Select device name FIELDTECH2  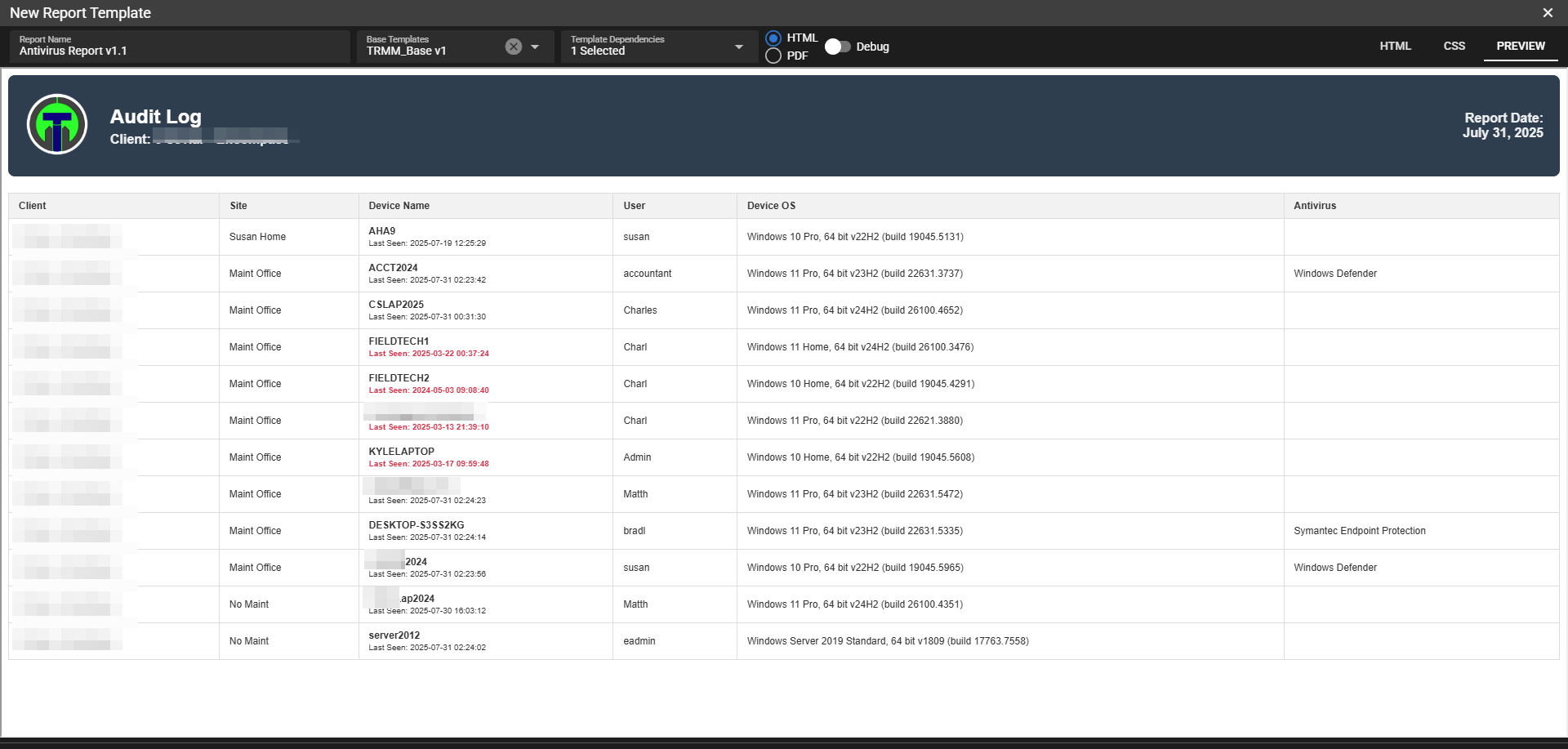pyautogui.click(x=399, y=378)
